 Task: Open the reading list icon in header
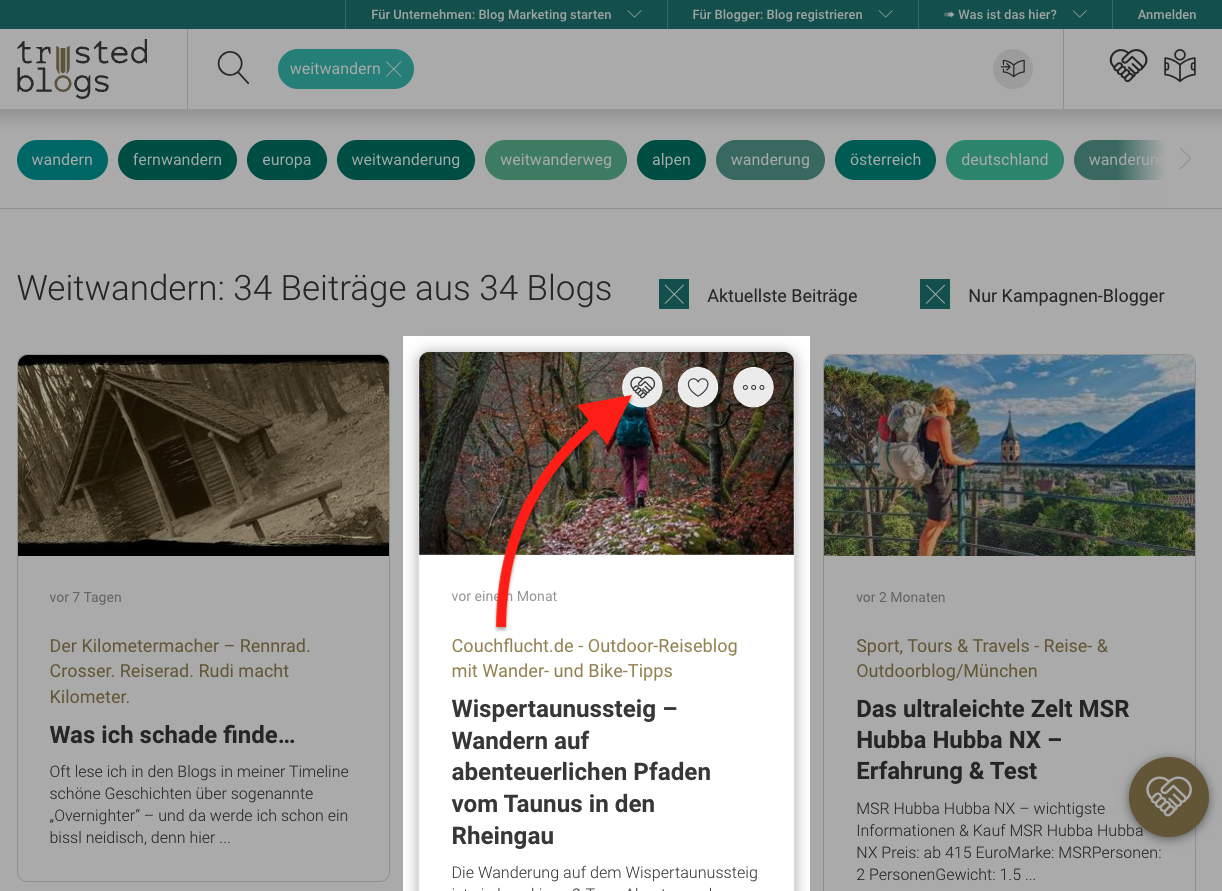pos(1013,69)
